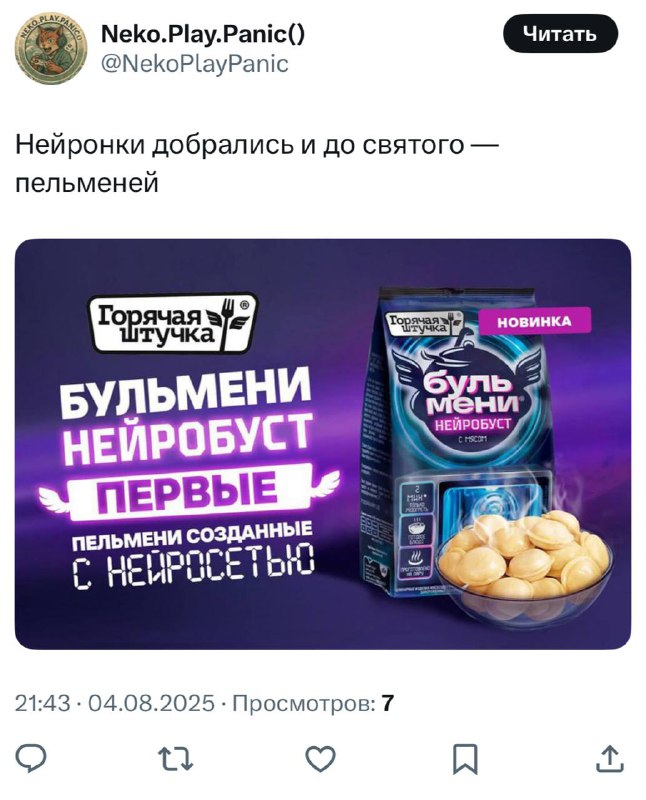This screenshot has width=646, height=800.
Task: Click the С НЕЙРОСЕТЬЮ caption in the image
Action: (x=193, y=565)
